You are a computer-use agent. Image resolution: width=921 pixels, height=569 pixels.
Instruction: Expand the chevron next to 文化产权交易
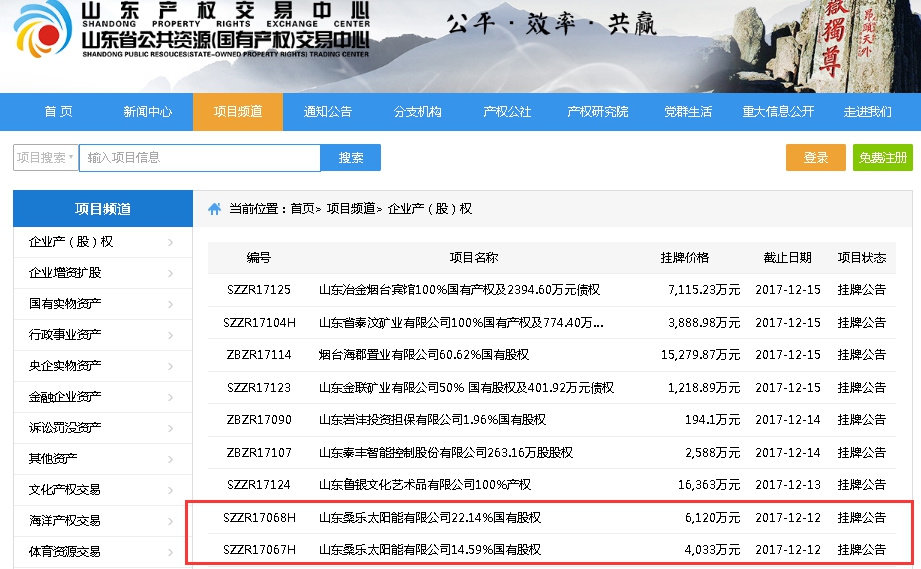click(170, 490)
